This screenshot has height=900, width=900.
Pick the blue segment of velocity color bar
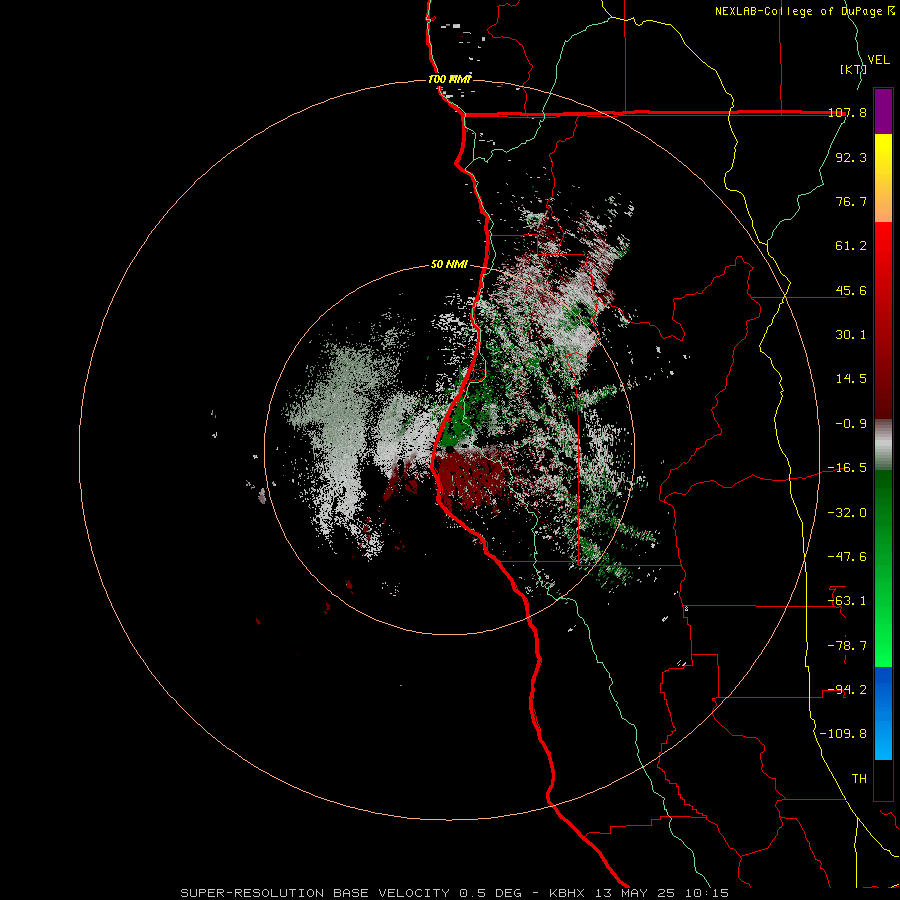(x=883, y=713)
